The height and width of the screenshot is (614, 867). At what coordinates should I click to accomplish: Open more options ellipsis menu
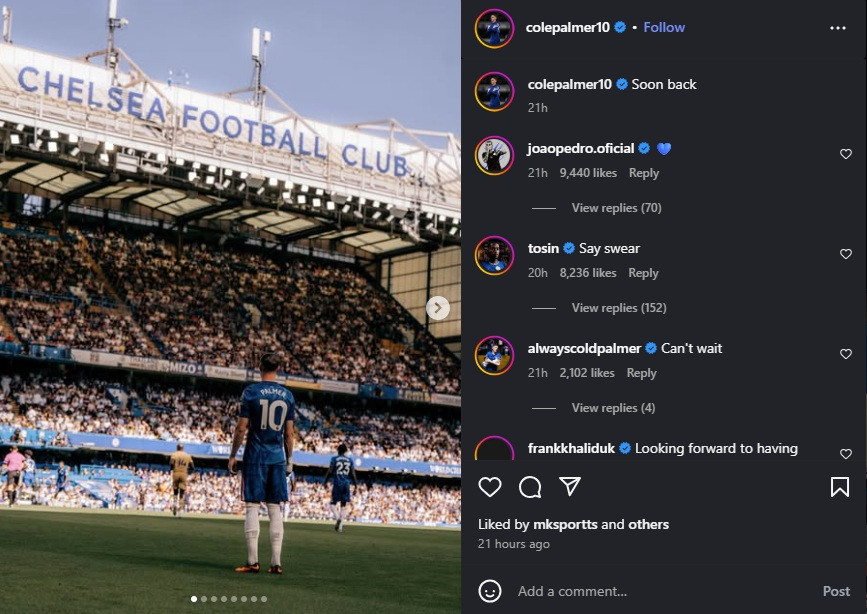point(838,28)
